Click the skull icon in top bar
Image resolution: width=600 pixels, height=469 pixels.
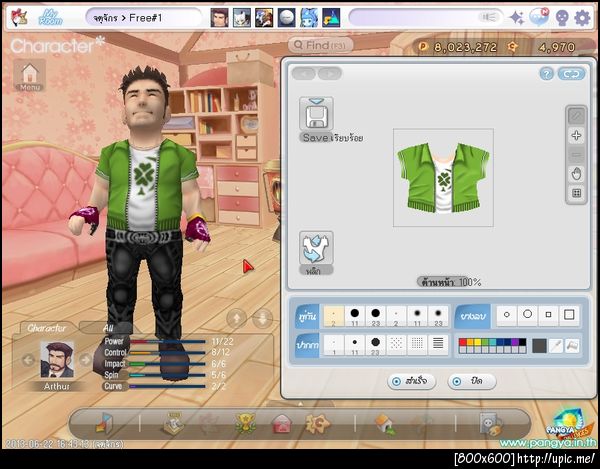click(x=562, y=18)
